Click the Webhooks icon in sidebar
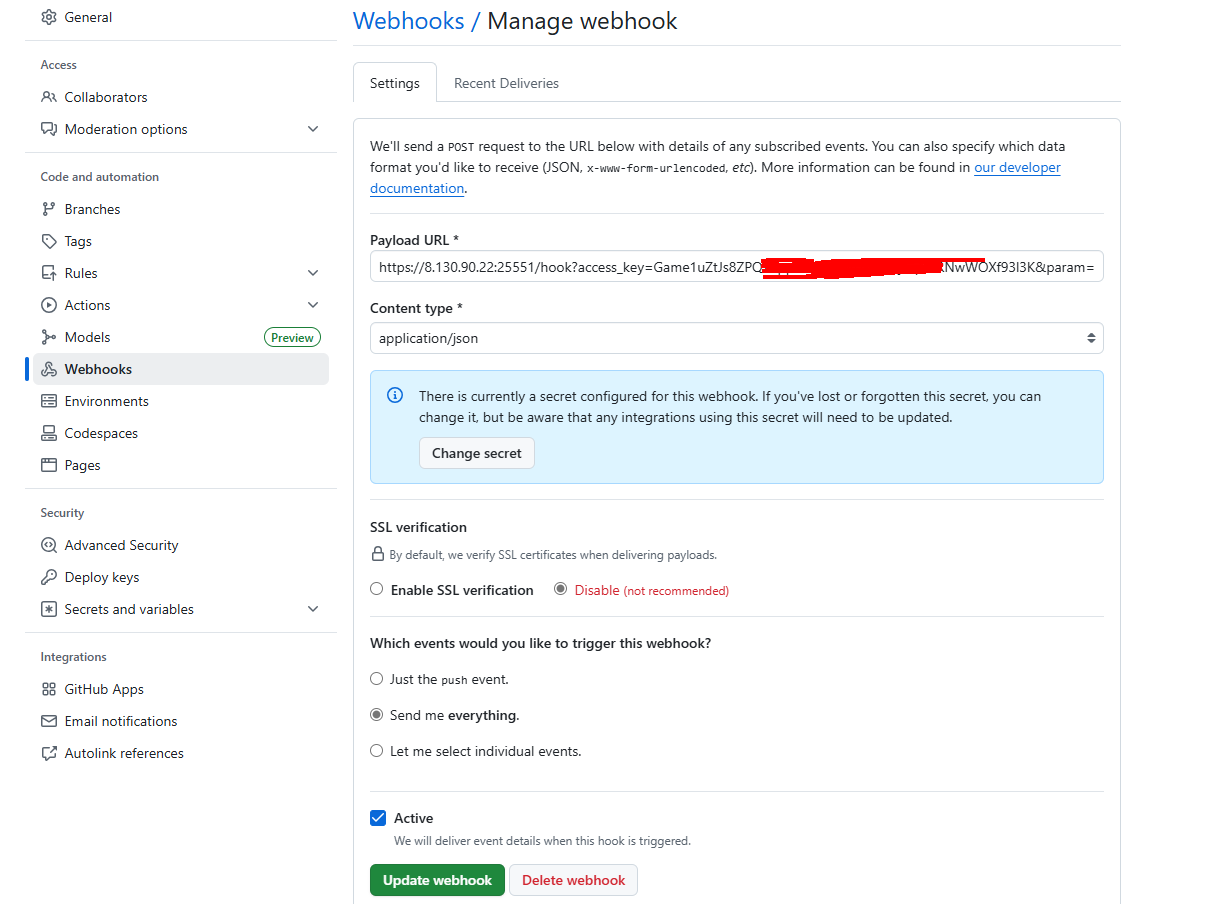1220x904 pixels. (x=48, y=369)
